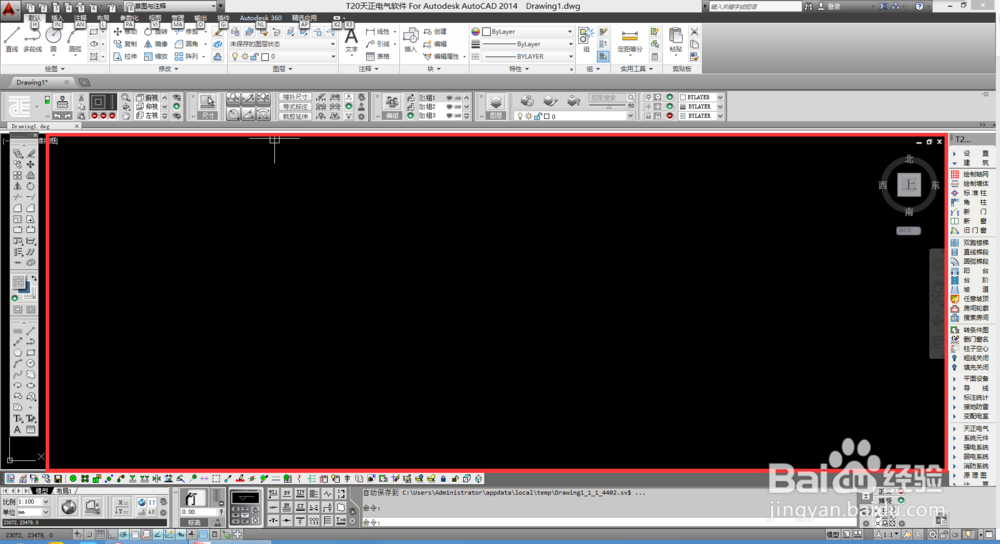Click the save disk icon in bottom toolbar
Screen dimensions: 1000x544
point(58,478)
